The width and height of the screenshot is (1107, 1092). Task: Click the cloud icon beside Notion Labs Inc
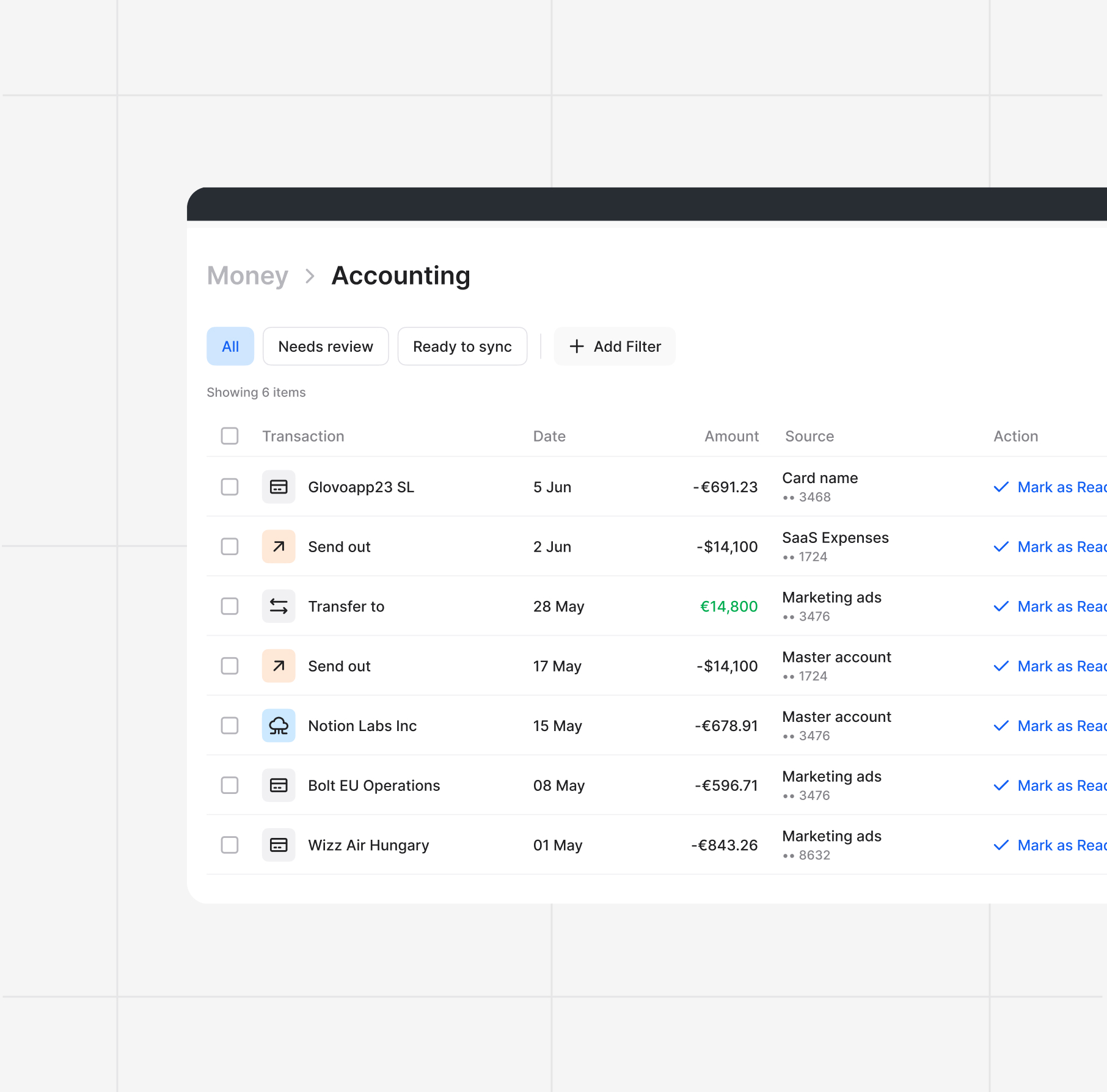point(279,726)
